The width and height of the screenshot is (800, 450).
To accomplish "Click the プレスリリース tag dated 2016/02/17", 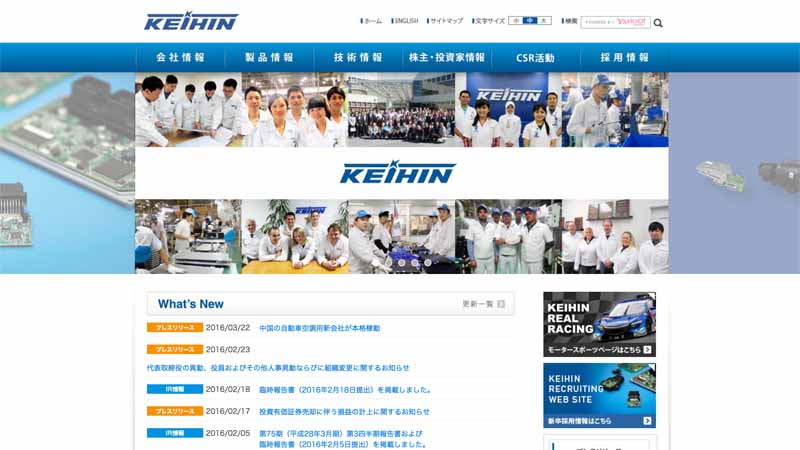I will point(175,411).
